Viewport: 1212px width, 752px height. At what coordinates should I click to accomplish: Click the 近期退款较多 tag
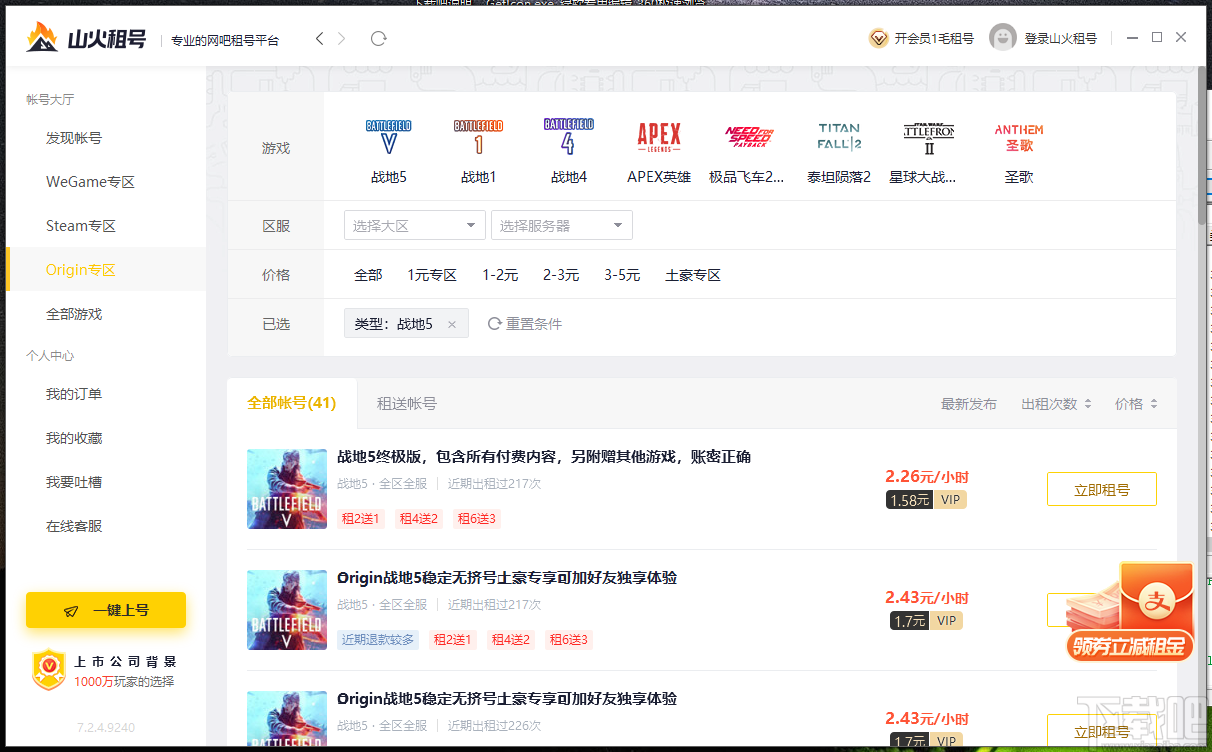point(378,639)
